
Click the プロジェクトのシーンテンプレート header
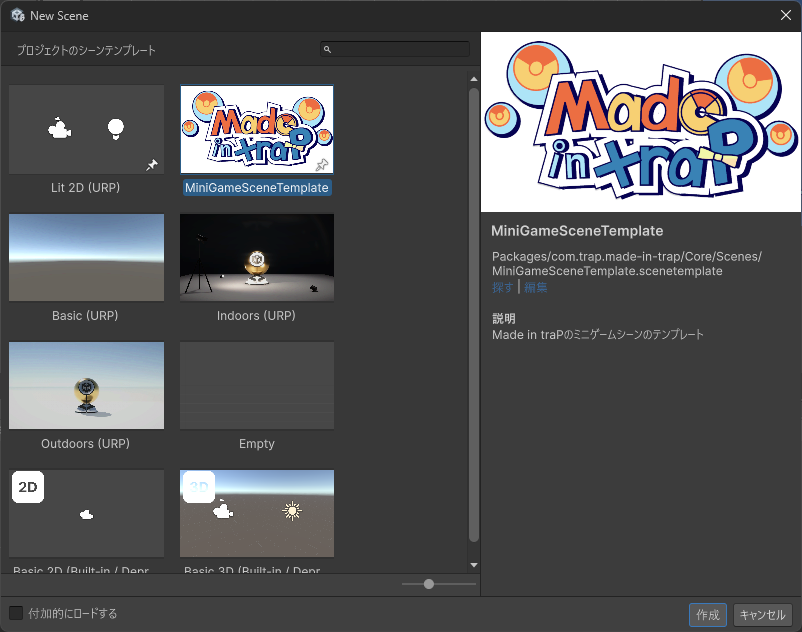pyautogui.click(x=86, y=50)
